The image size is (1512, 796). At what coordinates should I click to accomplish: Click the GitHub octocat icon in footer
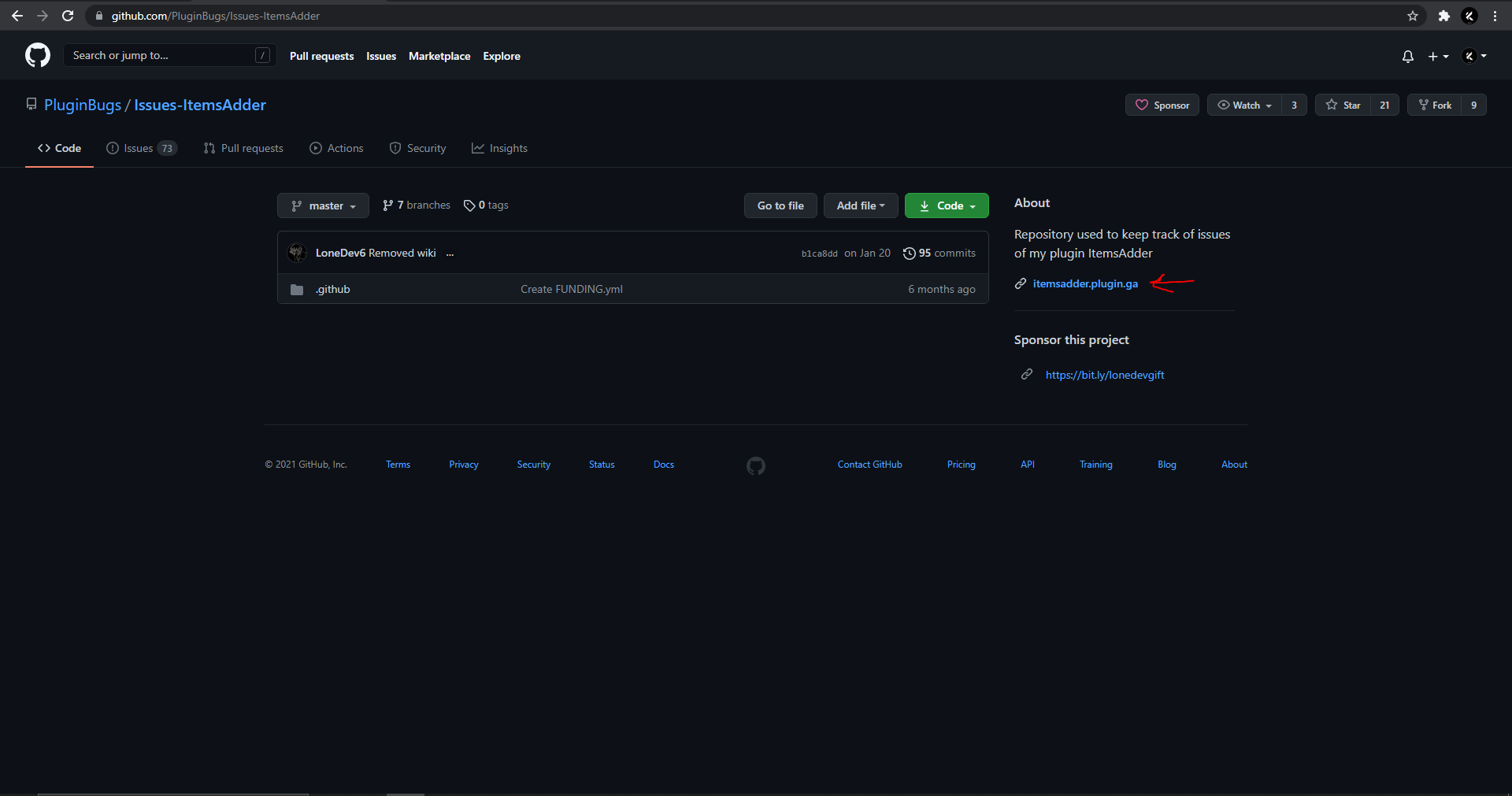point(754,465)
